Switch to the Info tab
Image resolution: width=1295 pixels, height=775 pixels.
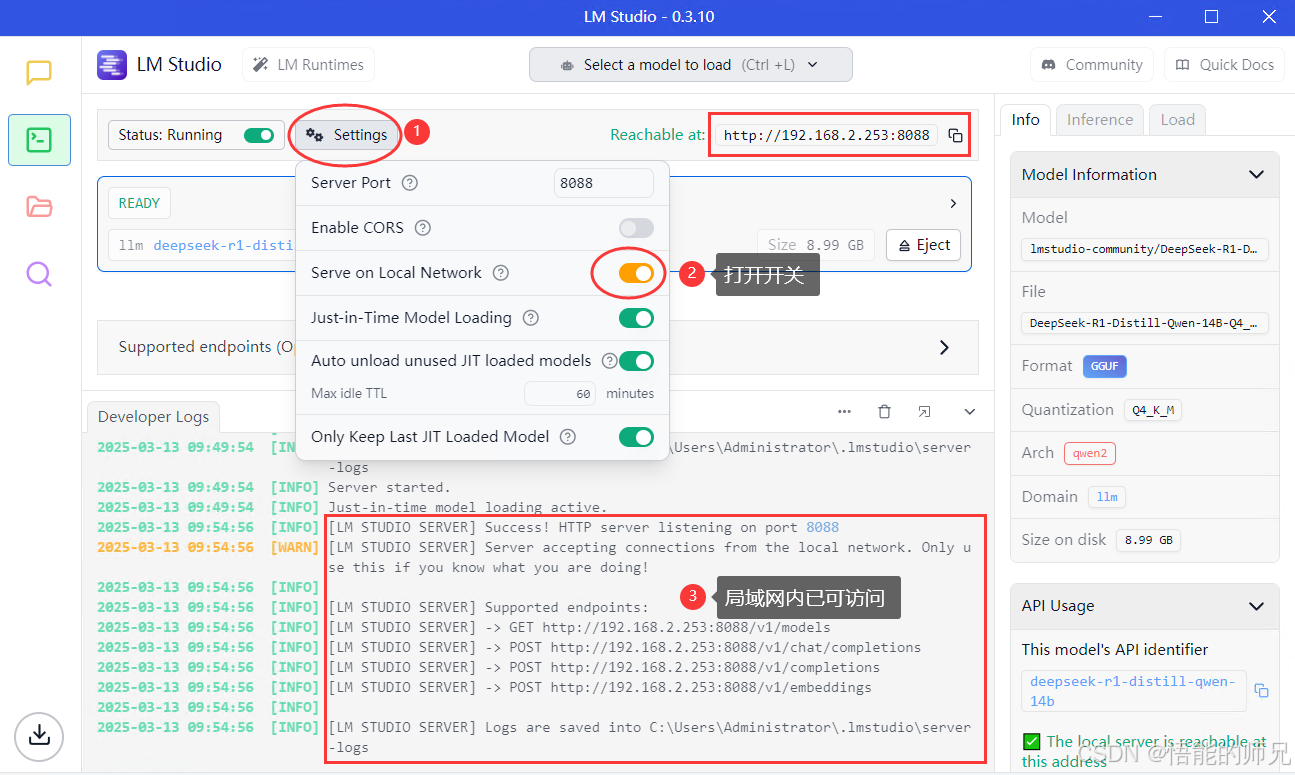1025,120
